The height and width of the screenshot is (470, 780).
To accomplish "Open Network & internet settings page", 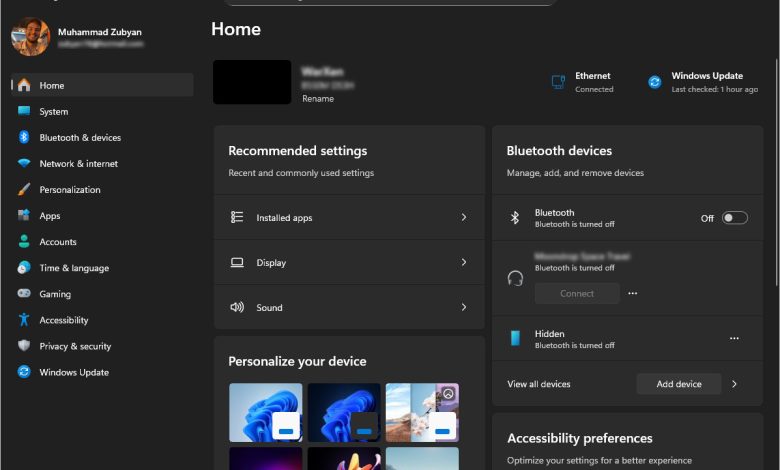I will (102, 164).
